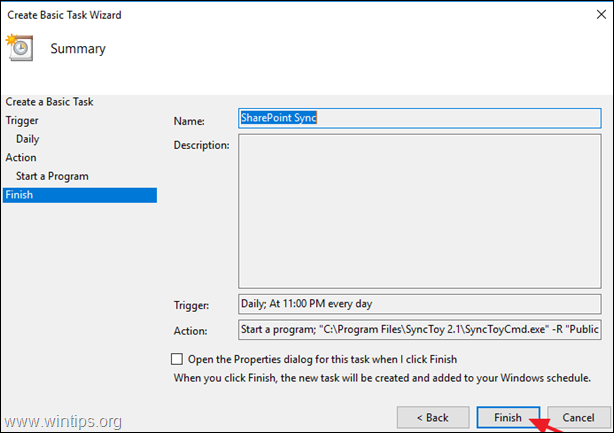Select the highlighted Finish step in sidebar

tap(80, 195)
